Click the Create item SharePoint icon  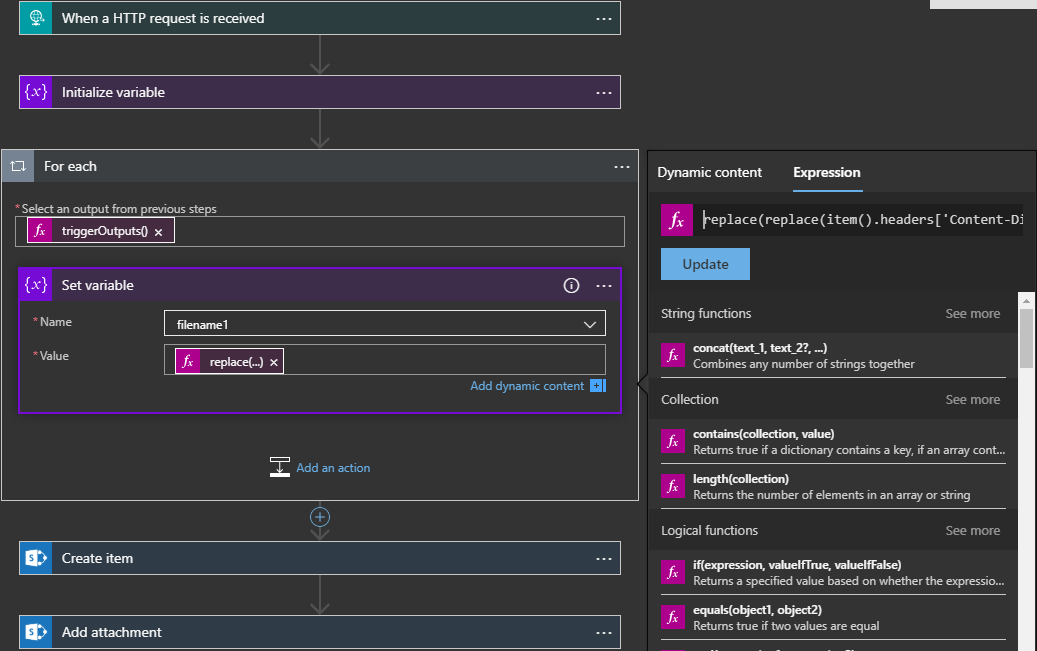pos(36,558)
